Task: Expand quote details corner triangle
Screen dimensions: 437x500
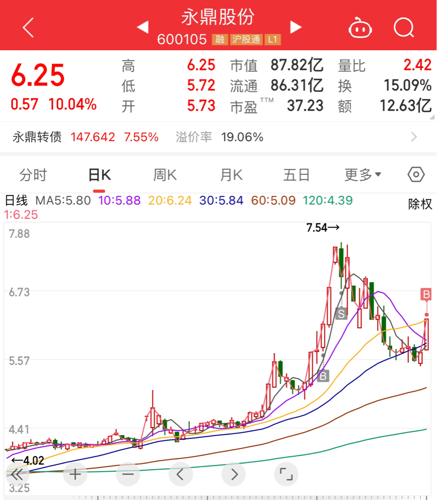Action: coord(432,117)
